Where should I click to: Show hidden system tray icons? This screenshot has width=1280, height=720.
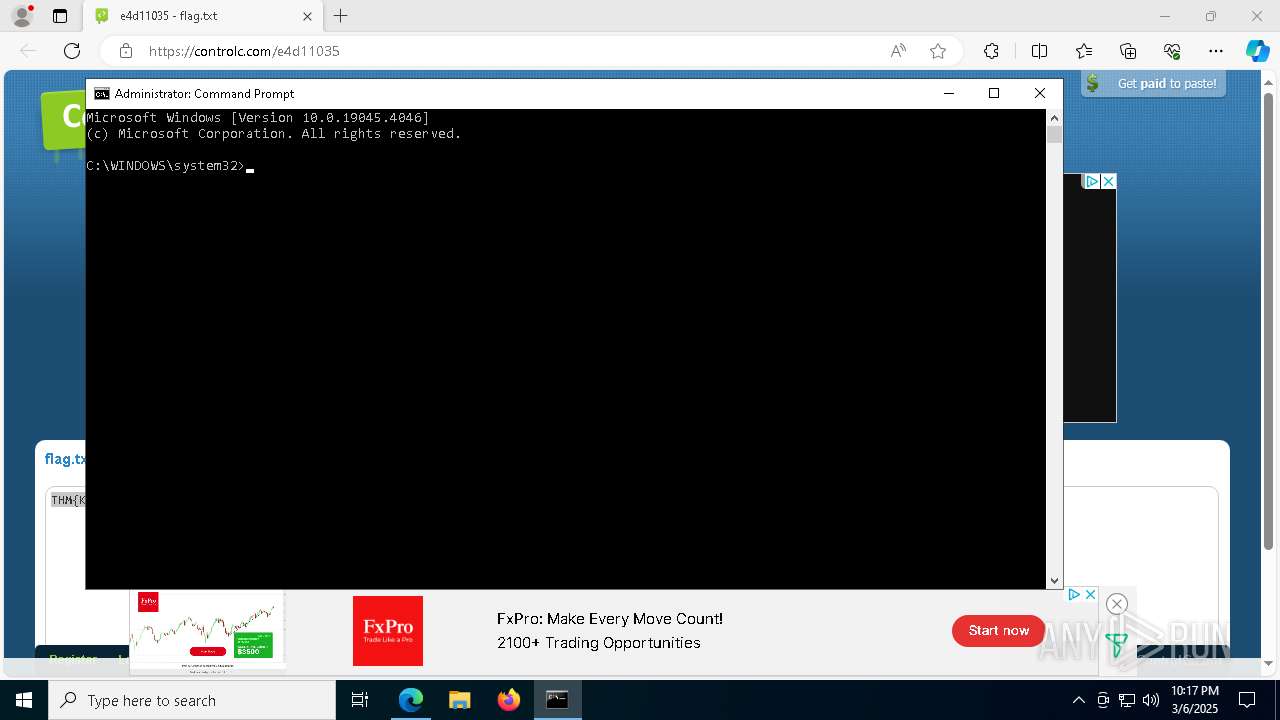pyautogui.click(x=1078, y=700)
